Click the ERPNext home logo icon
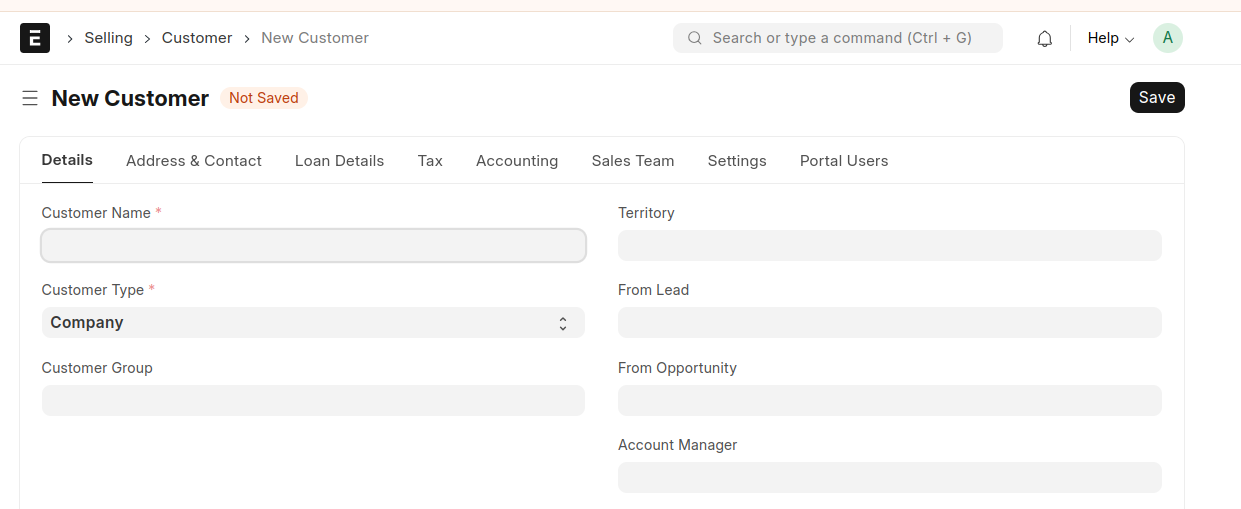The image size is (1241, 509). coord(35,38)
